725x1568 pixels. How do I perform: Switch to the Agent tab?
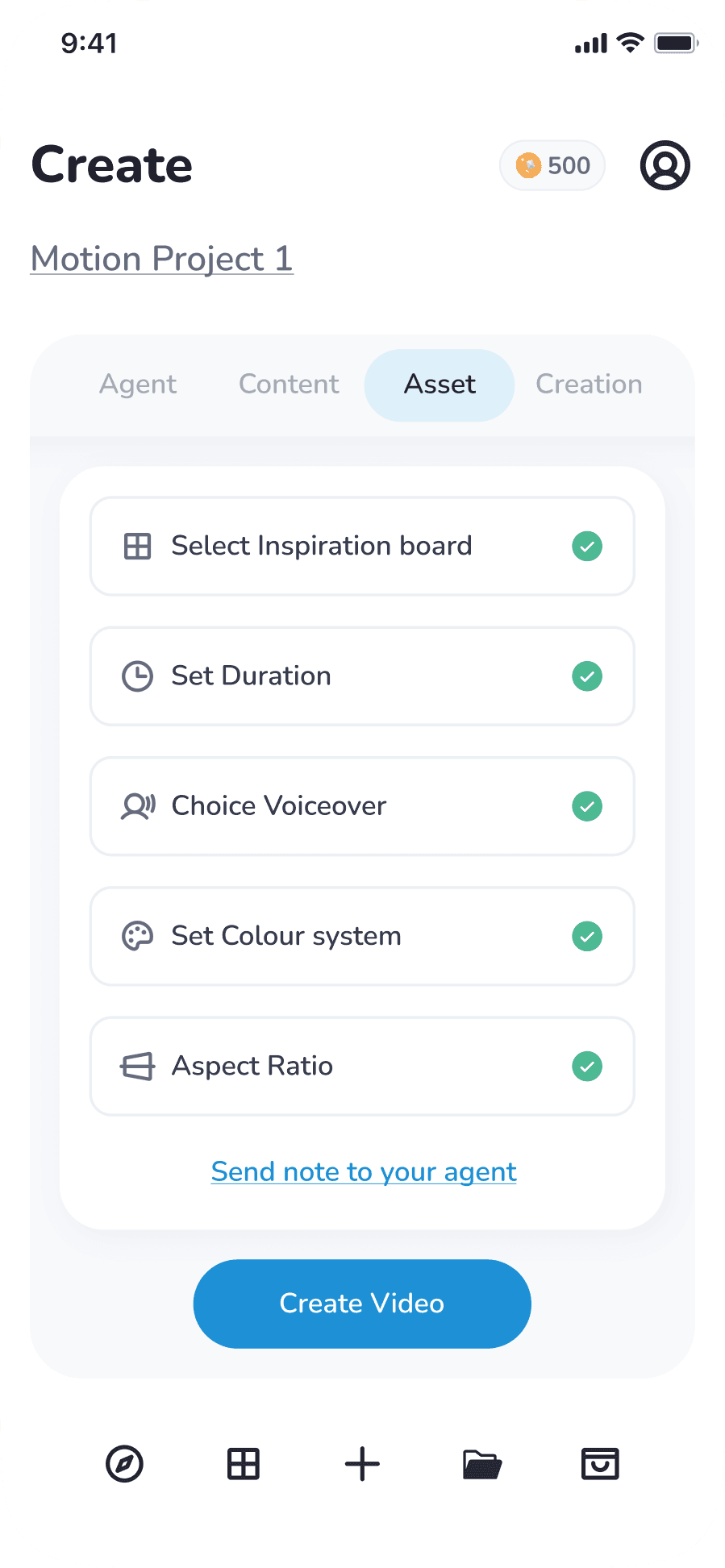(138, 385)
